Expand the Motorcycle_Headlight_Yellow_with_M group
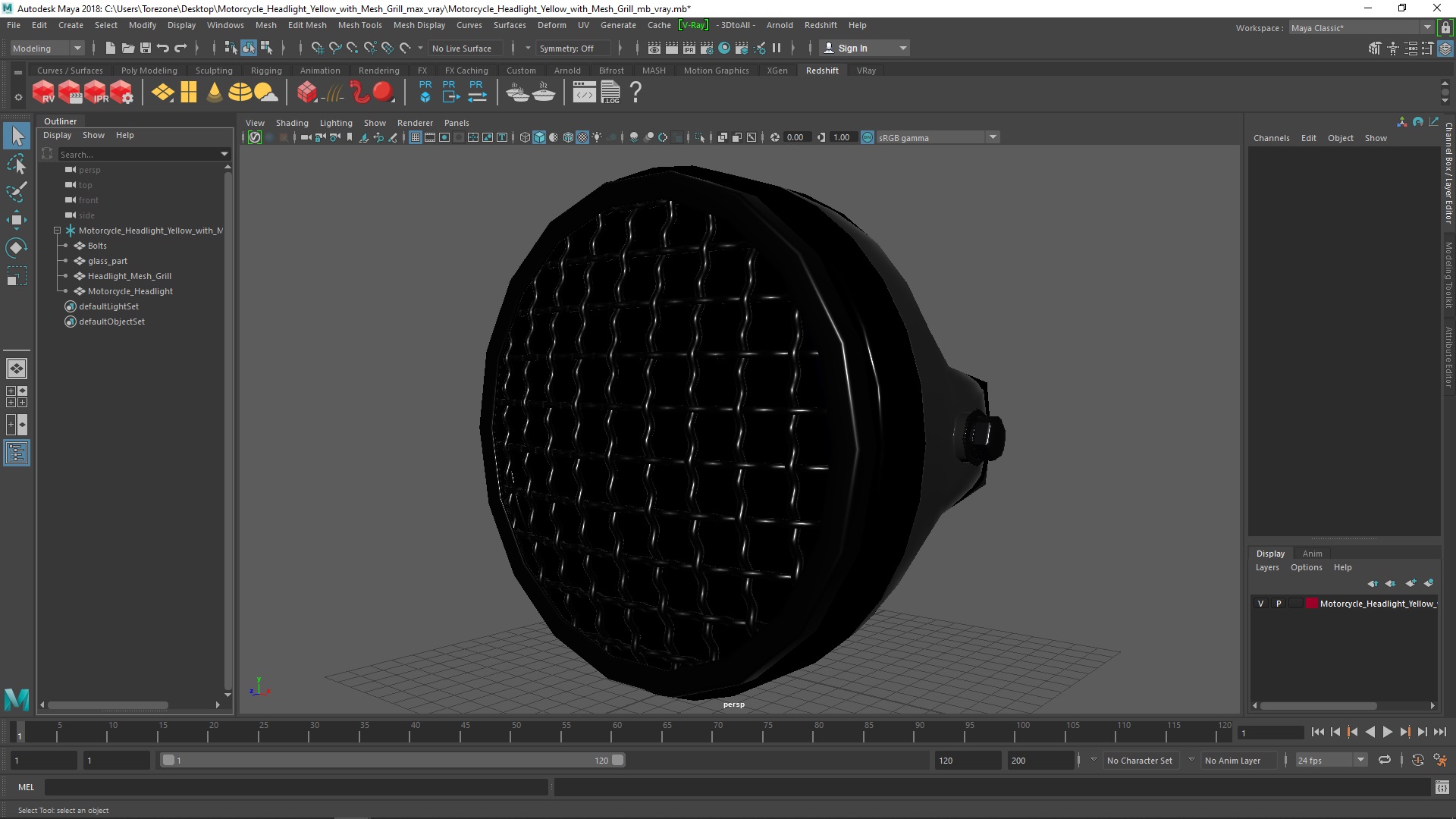1456x819 pixels. point(57,230)
